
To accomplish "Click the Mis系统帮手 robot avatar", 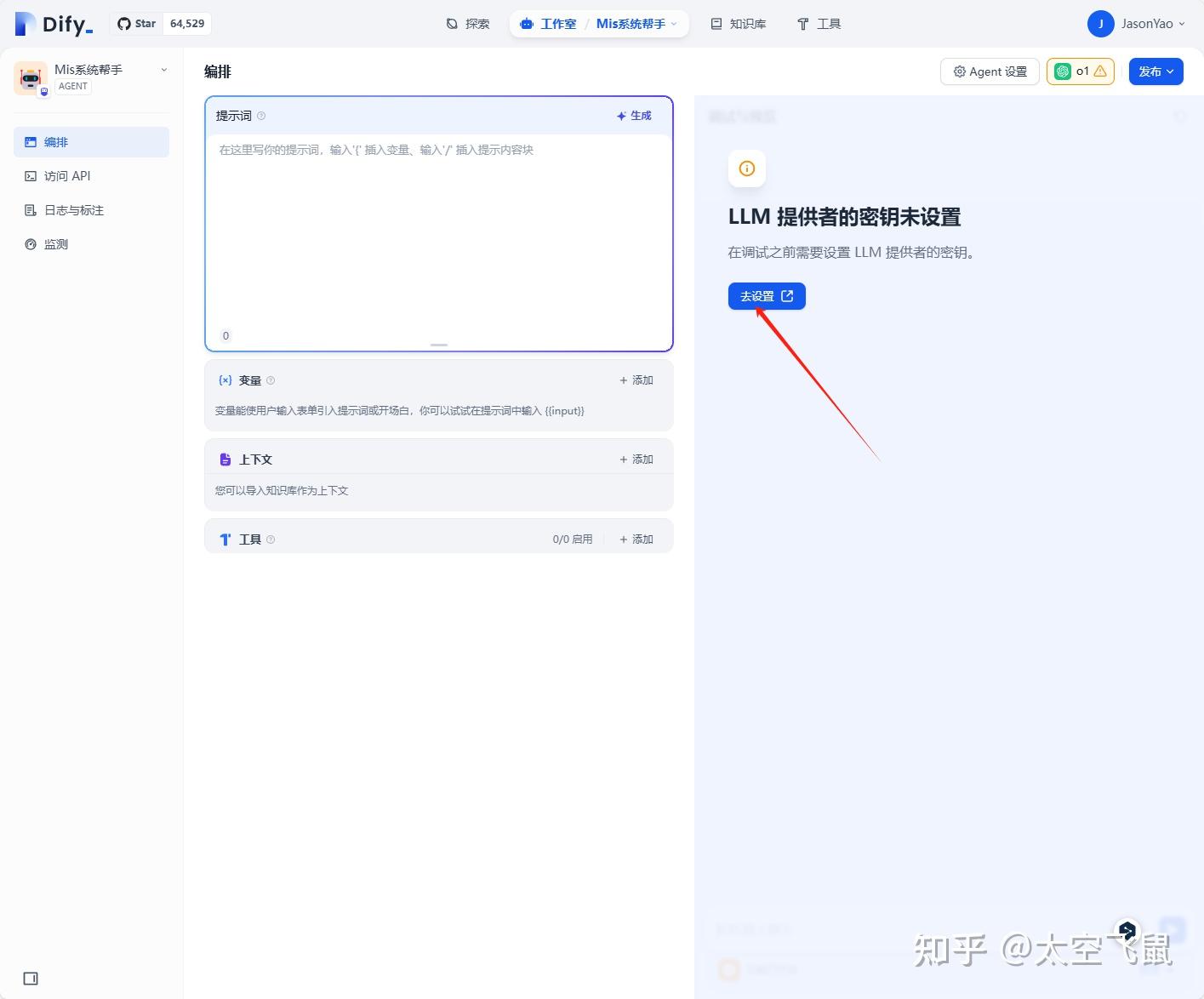I will pos(31,77).
